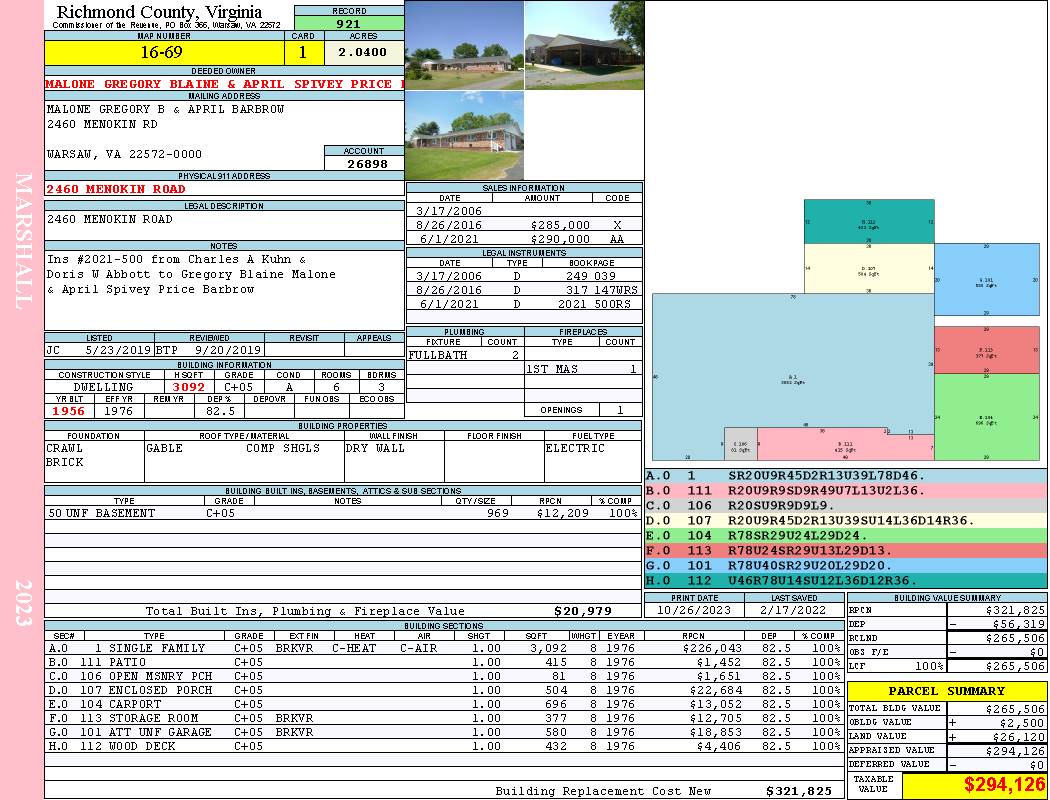Select the 6/1/2021 $290,000 sale row
This screenshot has height=800, width=1050.
(524, 240)
